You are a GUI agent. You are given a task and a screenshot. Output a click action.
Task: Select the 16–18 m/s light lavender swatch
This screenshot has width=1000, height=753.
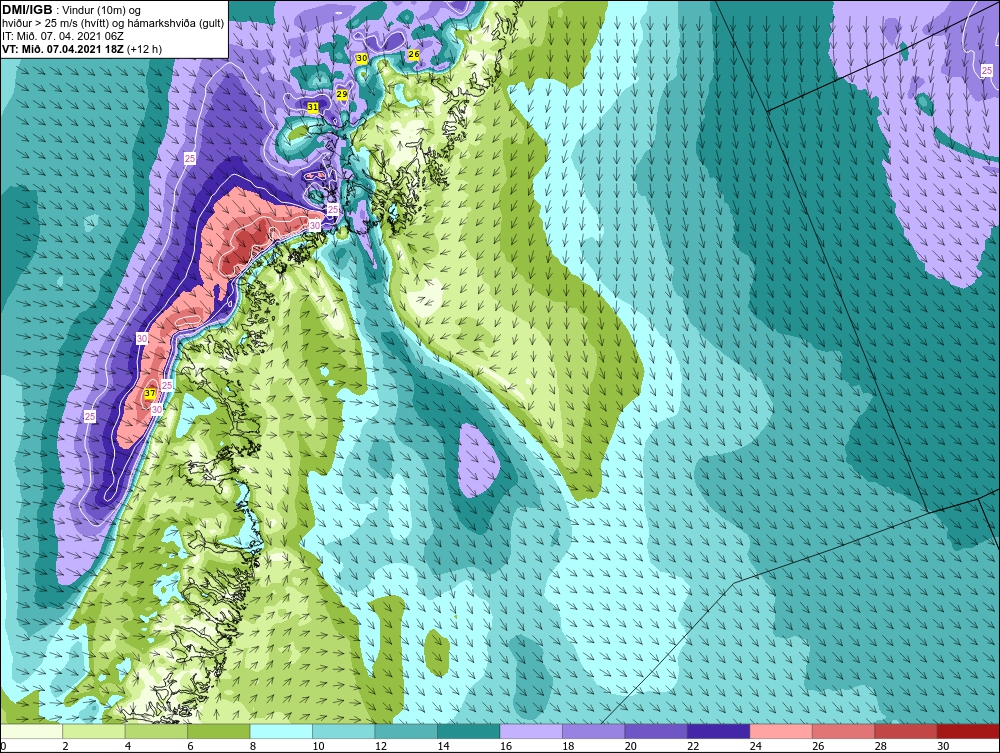click(531, 731)
